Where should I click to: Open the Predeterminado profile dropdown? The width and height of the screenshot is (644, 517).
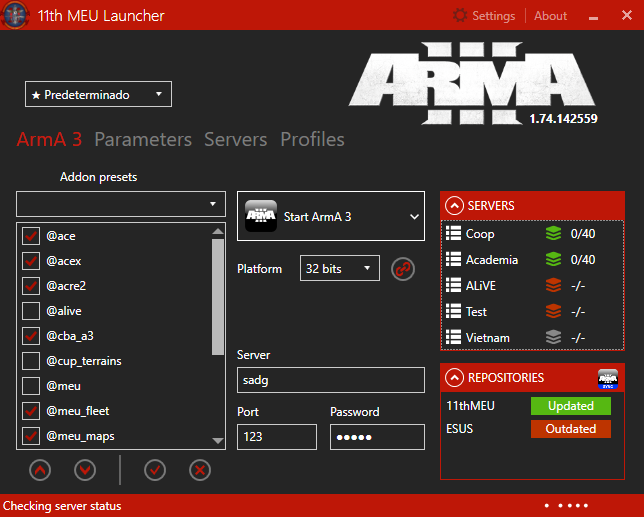click(x=99, y=94)
